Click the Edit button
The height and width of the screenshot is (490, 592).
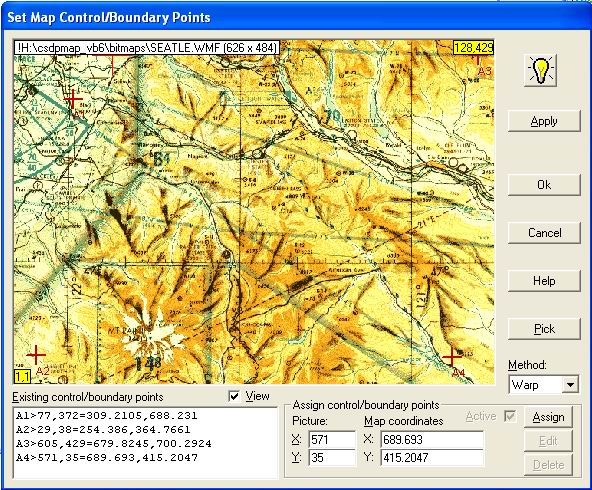[548, 441]
